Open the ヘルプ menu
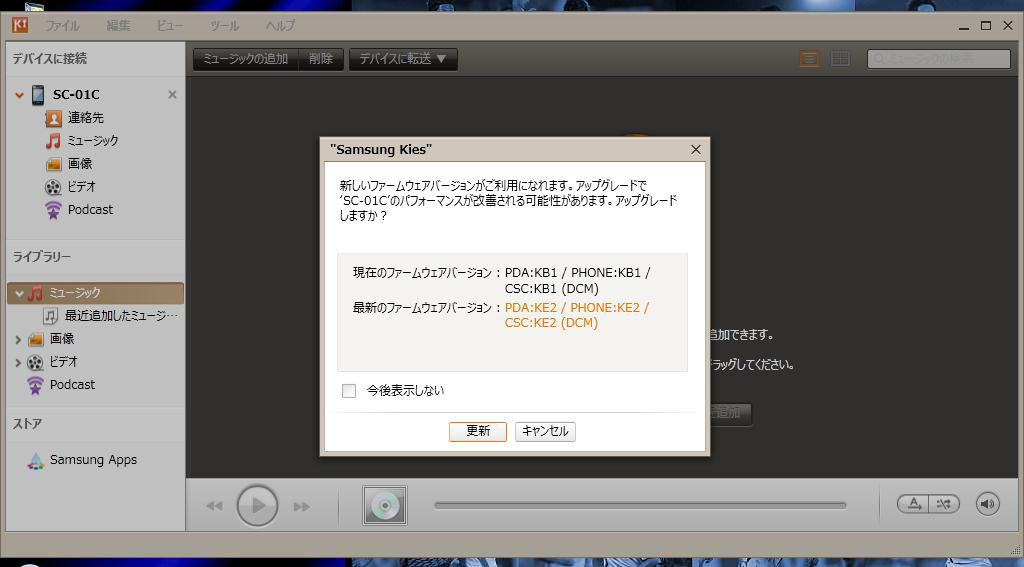Image resolution: width=1024 pixels, height=567 pixels. coord(280,25)
